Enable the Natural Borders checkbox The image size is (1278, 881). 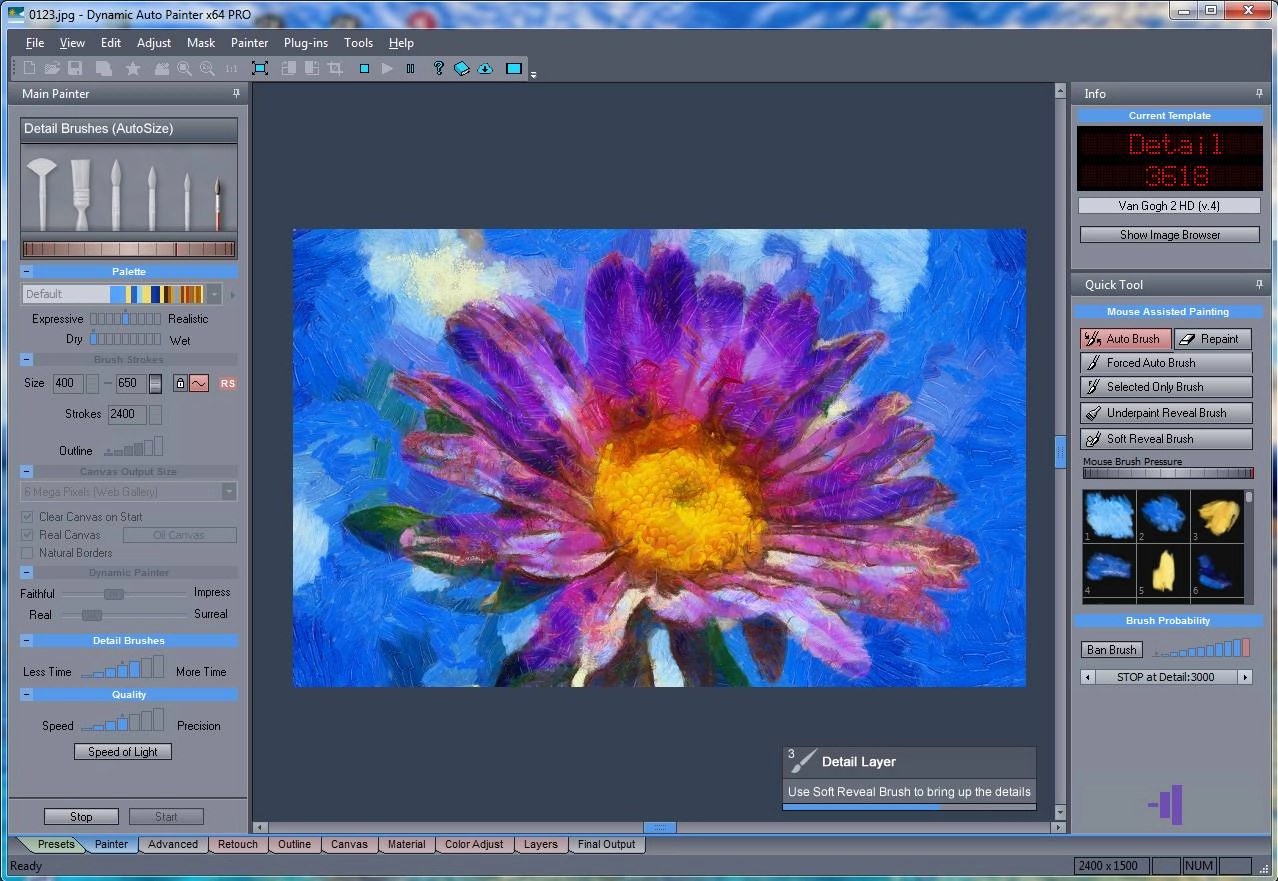[x=27, y=553]
